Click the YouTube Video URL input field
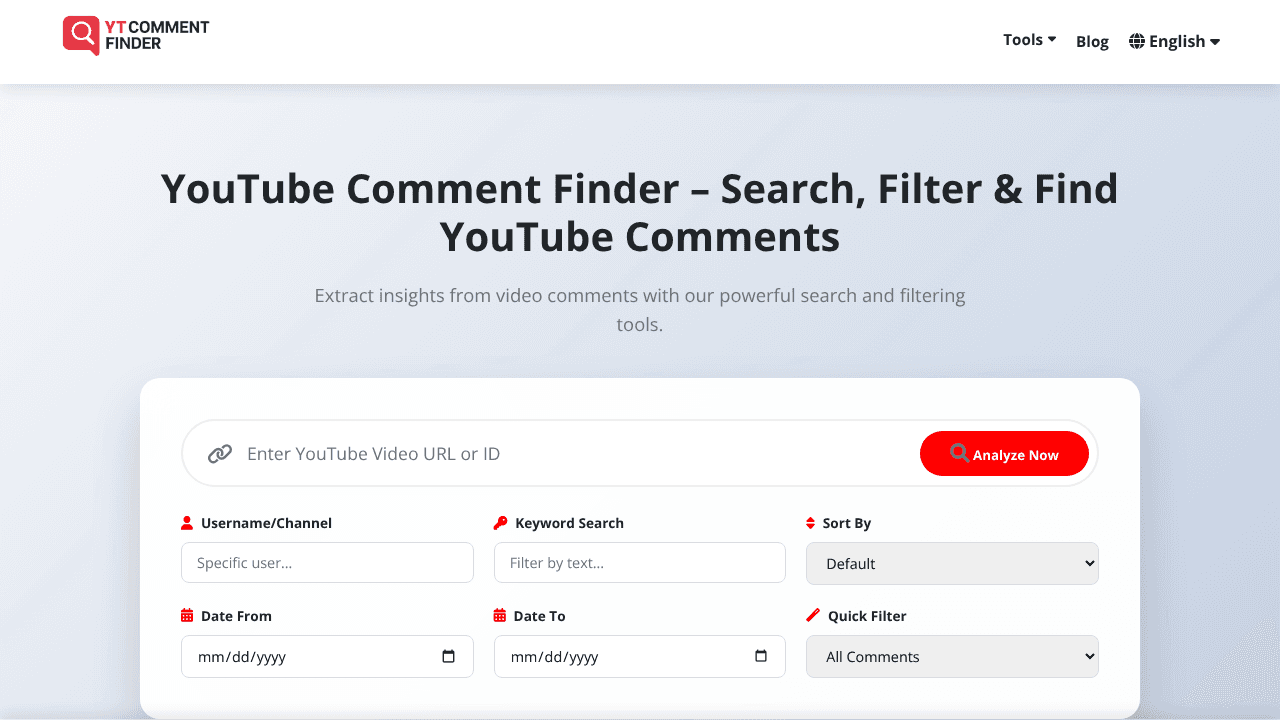The width and height of the screenshot is (1280, 720). coord(575,454)
